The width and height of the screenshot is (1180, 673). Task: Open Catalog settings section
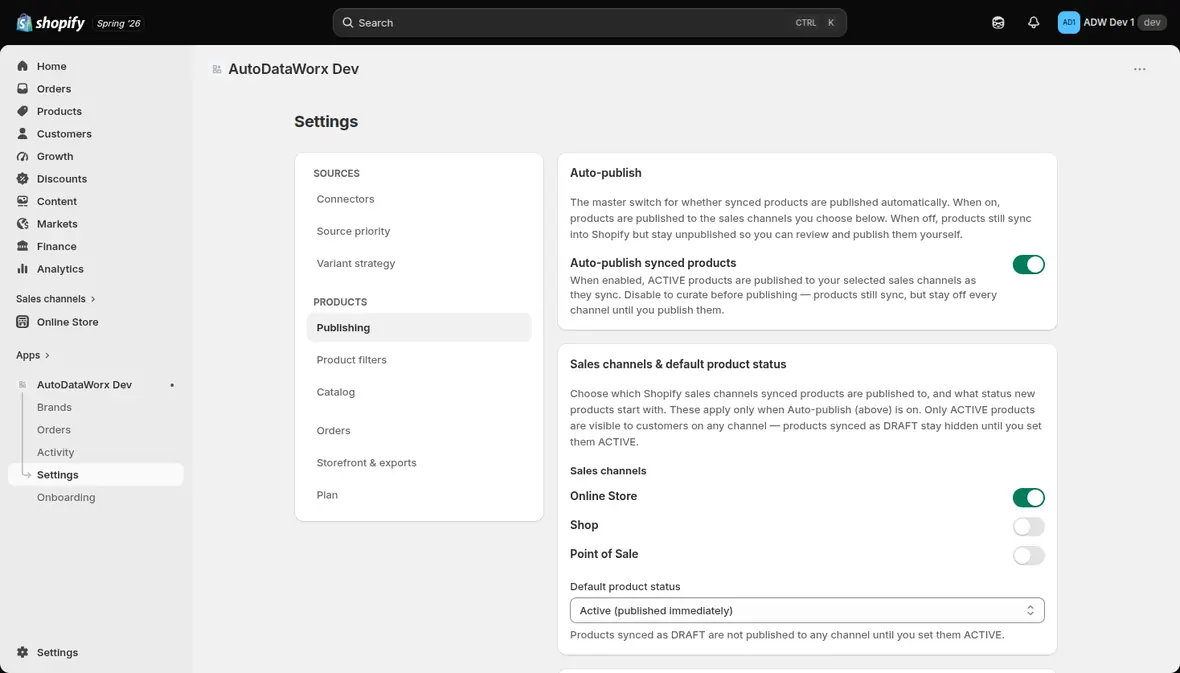pyautogui.click(x=419, y=392)
